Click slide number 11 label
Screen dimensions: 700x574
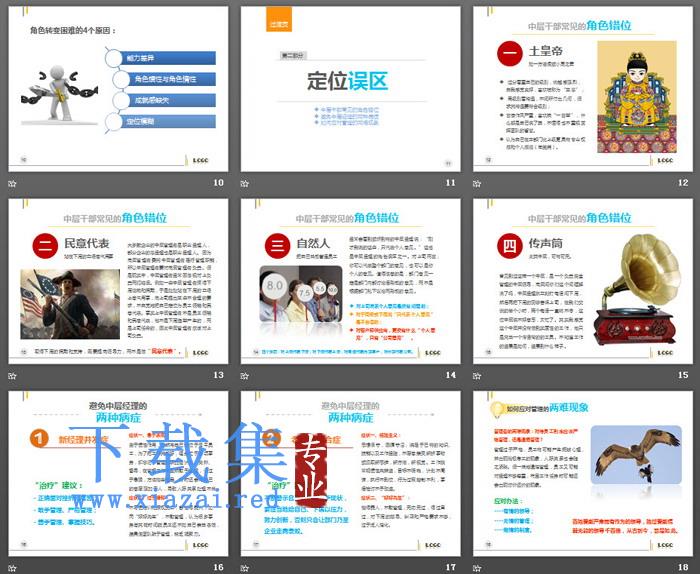click(450, 183)
